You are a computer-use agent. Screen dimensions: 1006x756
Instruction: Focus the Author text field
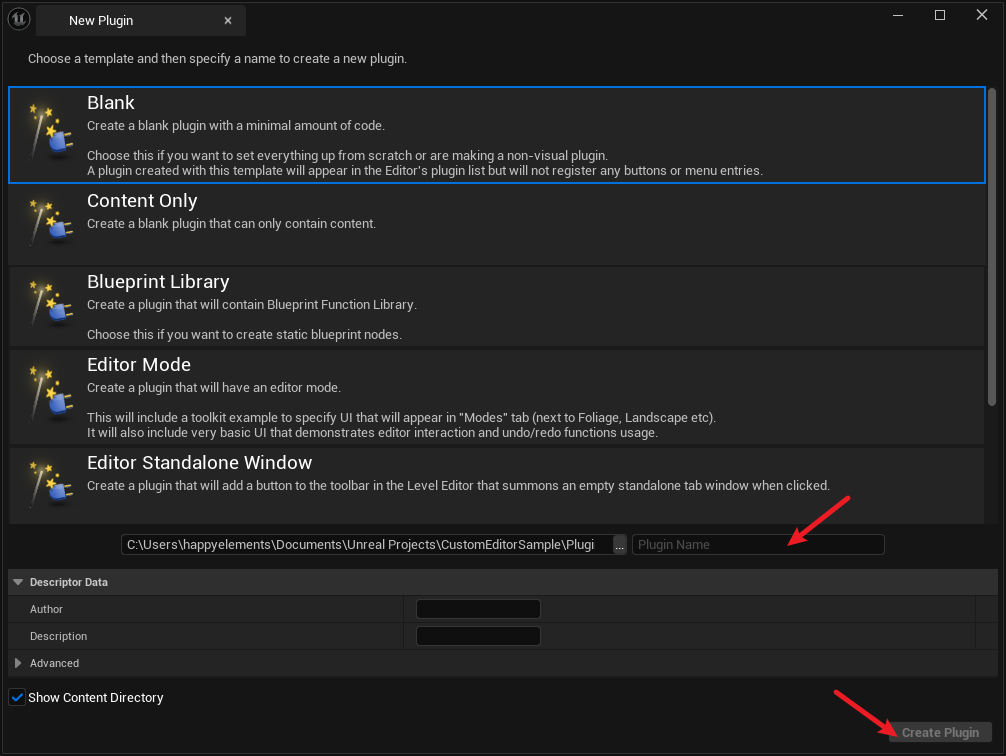click(478, 609)
